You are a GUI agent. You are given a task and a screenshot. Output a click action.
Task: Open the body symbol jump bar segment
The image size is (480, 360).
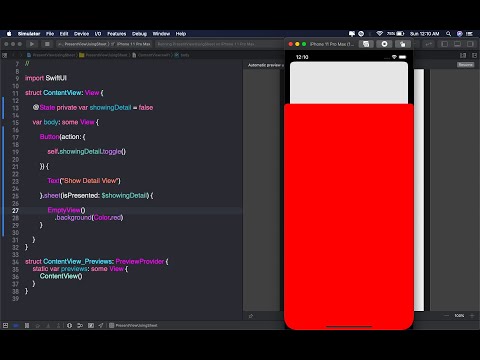click(182, 55)
